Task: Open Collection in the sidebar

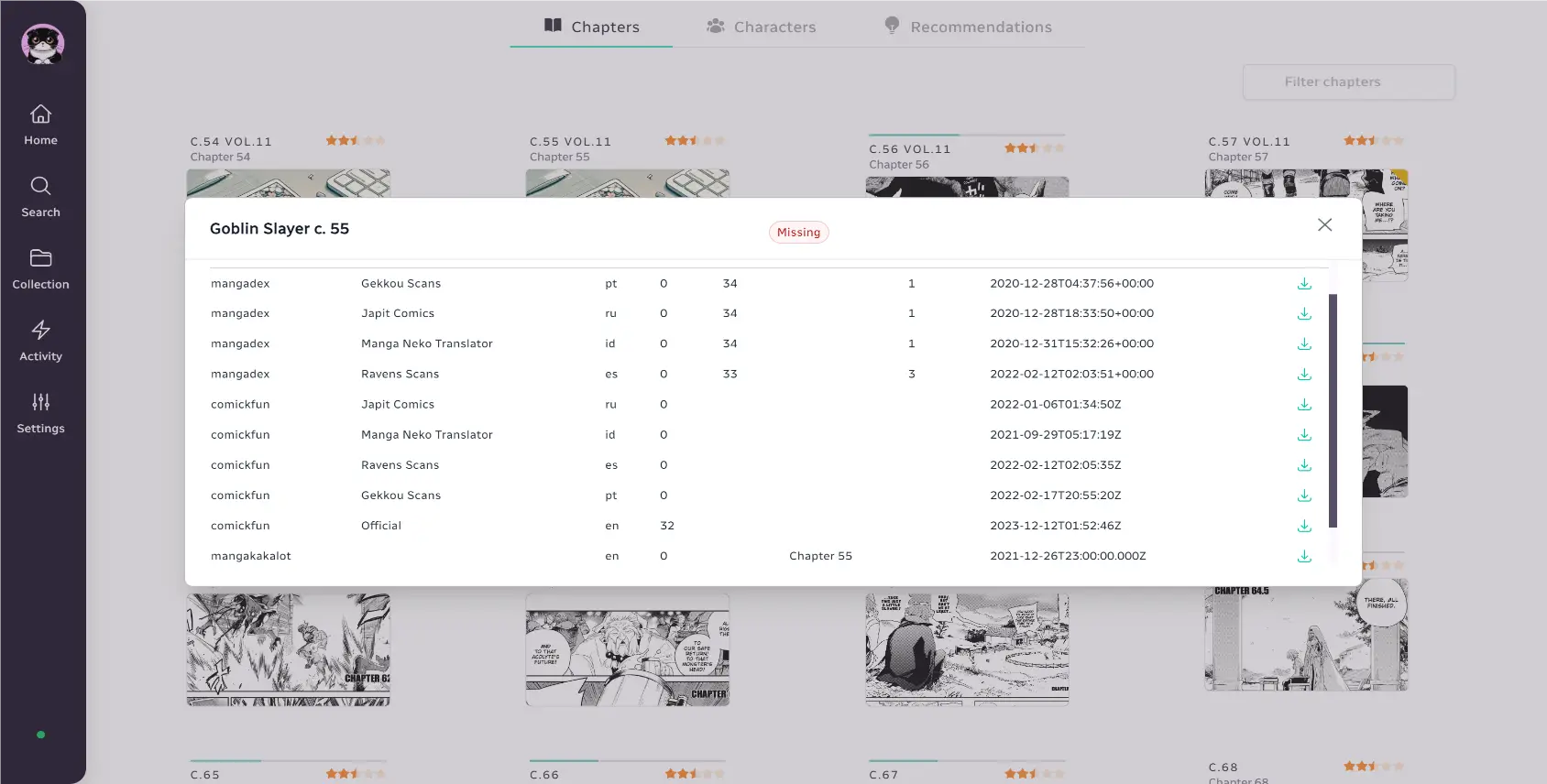Action: tap(40, 269)
